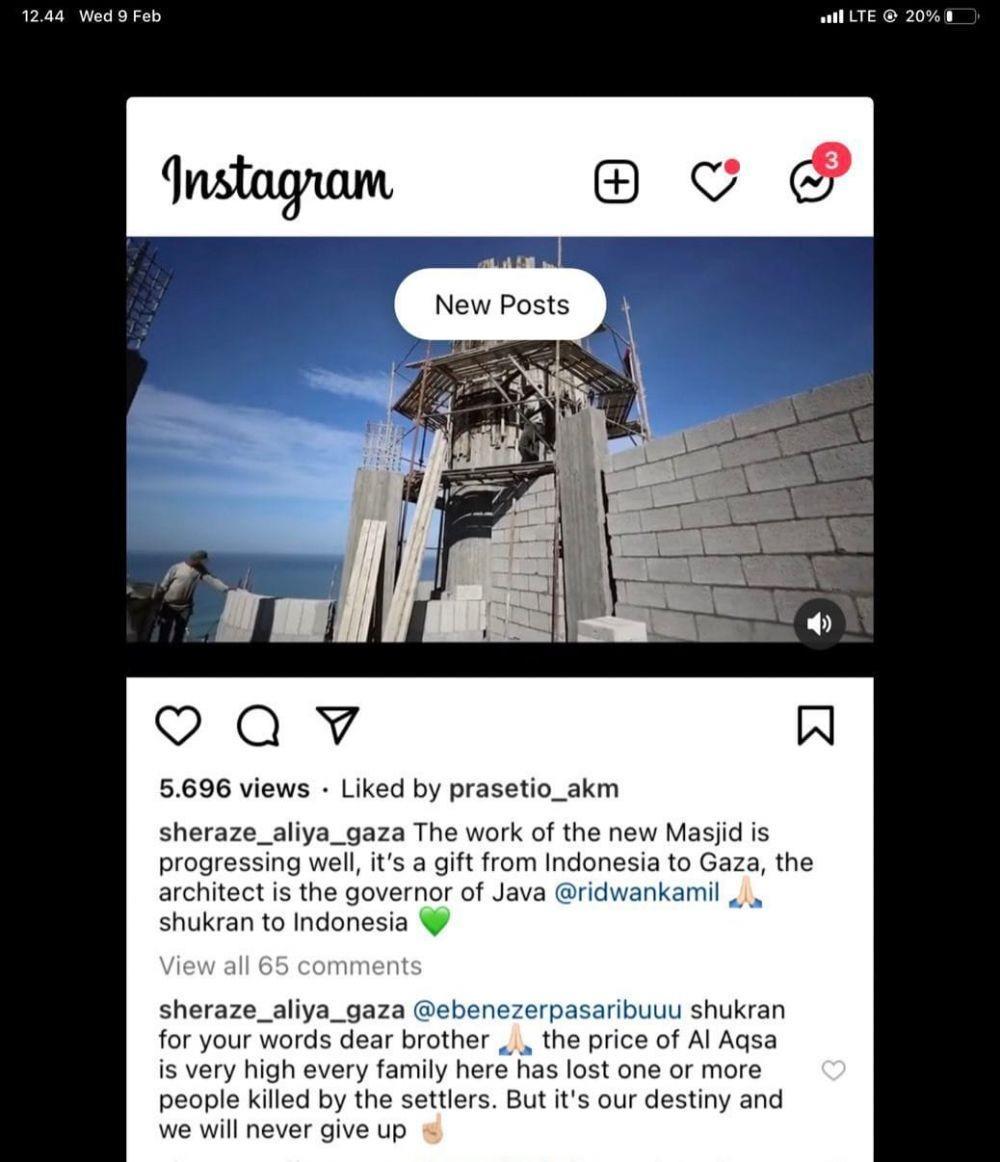1000x1162 pixels.
Task: Open the activity heart notifications icon
Action: (715, 180)
